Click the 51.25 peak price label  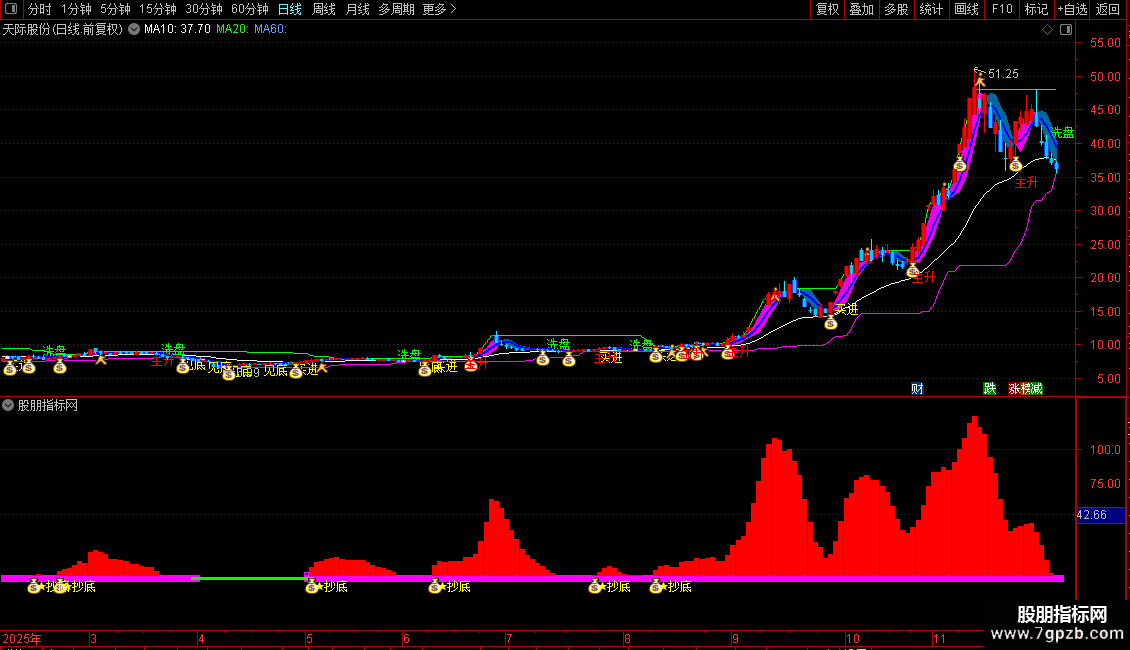tap(1003, 74)
